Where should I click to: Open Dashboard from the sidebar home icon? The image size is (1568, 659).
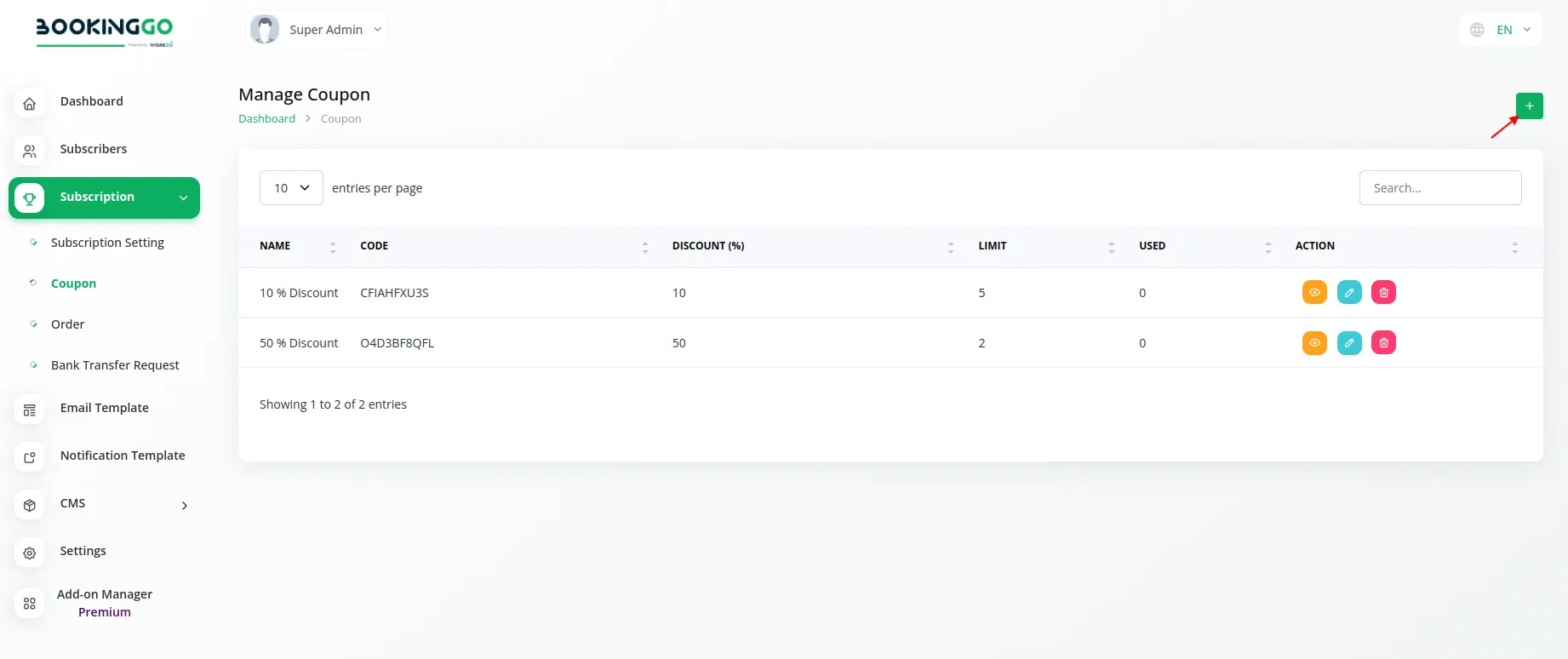tap(30, 104)
